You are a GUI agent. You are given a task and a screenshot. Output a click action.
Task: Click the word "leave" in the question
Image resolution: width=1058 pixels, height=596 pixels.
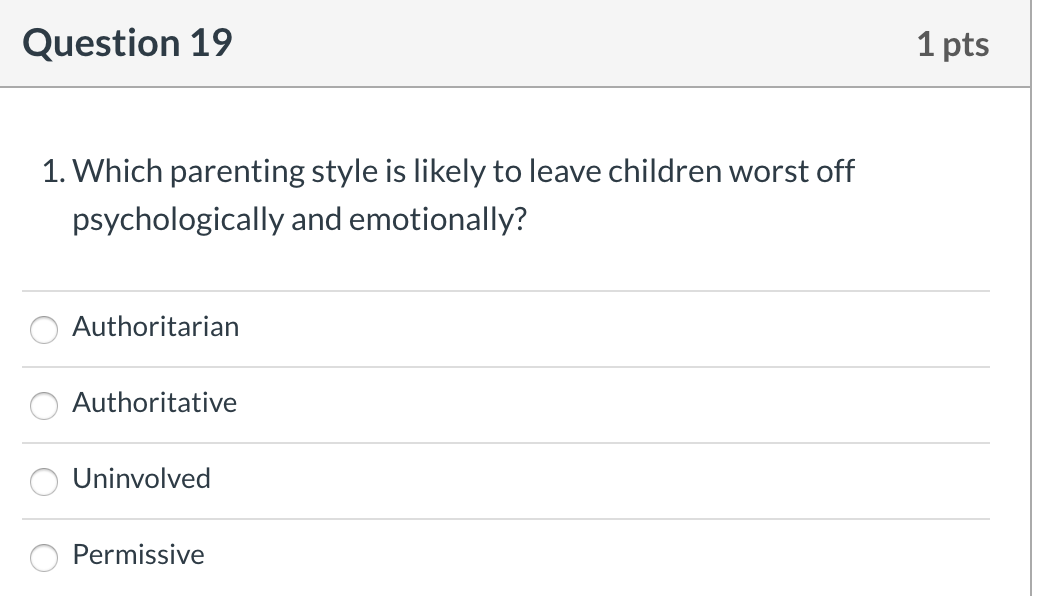[x=565, y=171]
